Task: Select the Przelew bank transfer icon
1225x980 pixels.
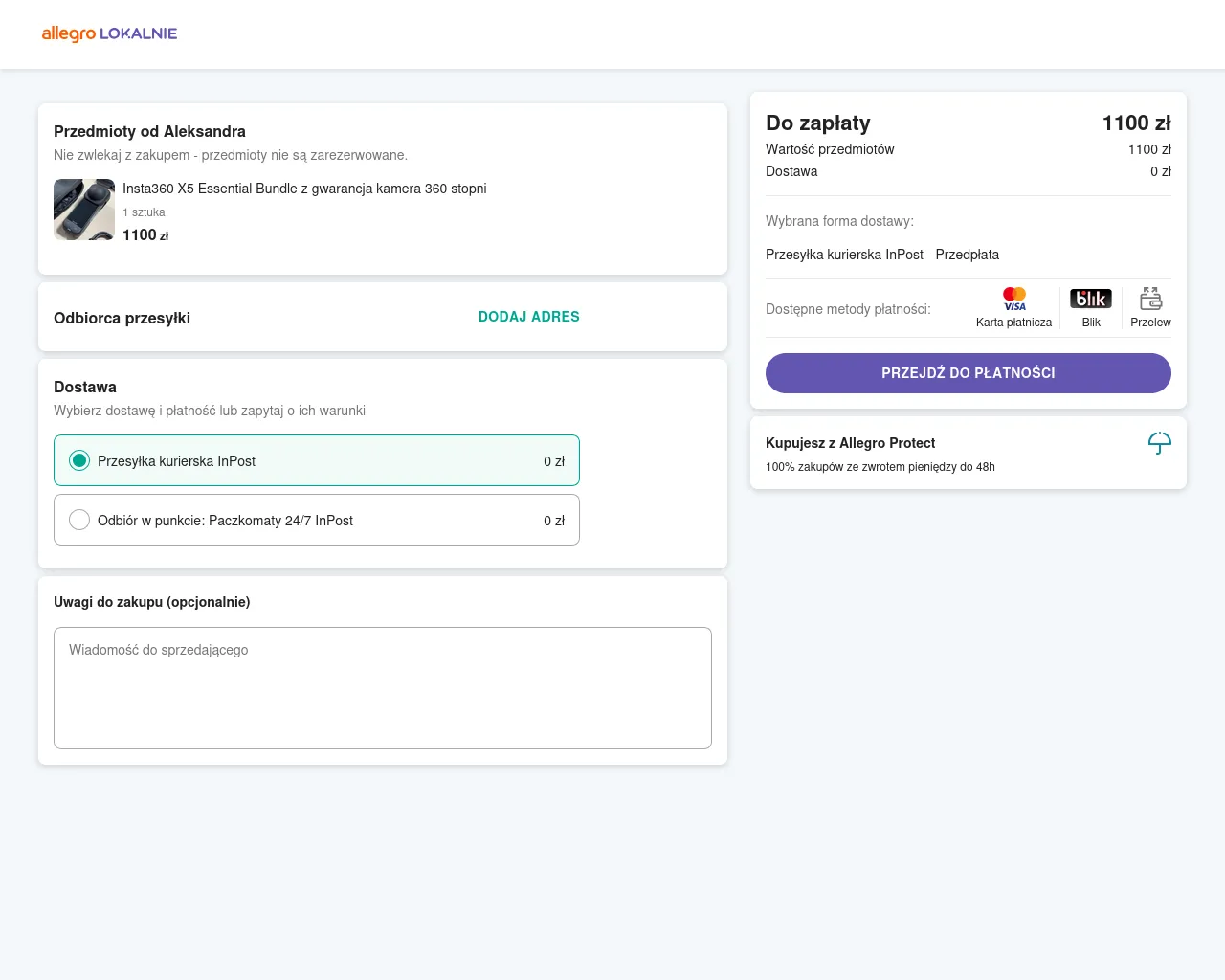Action: 1150,299
